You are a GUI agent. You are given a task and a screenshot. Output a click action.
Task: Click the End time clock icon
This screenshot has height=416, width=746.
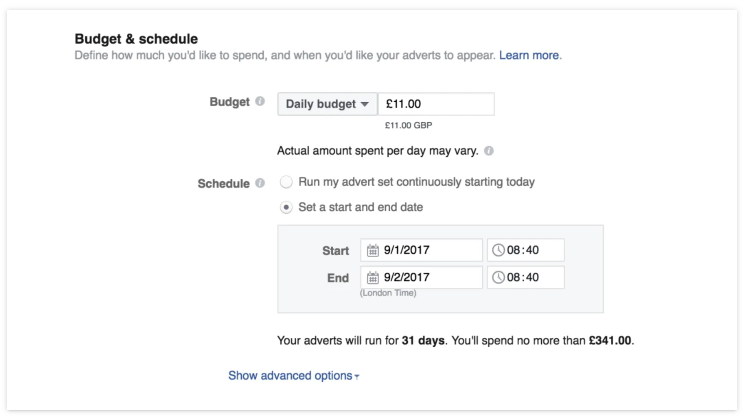(x=500, y=278)
